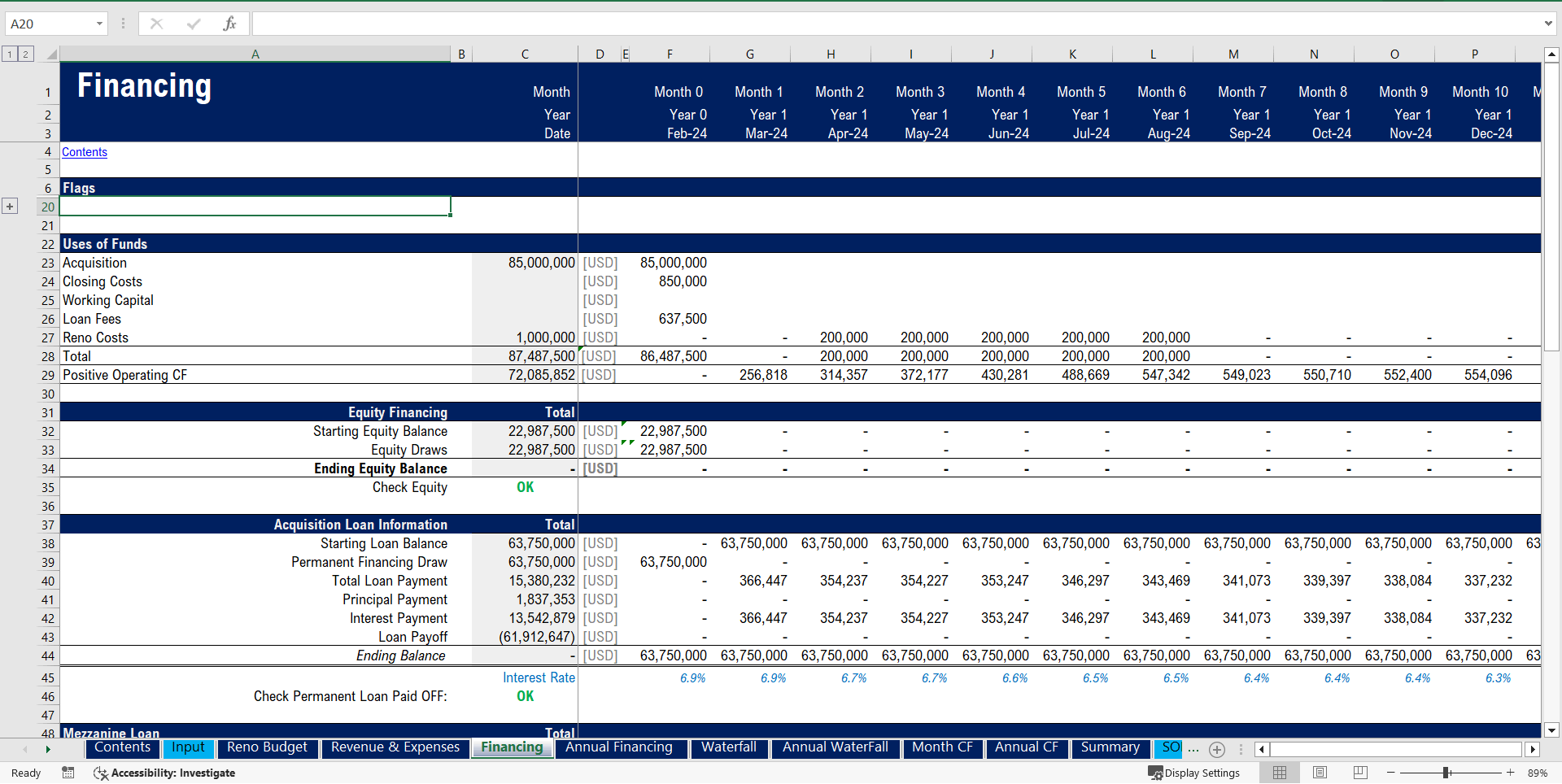The height and width of the screenshot is (784, 1562).
Task: Click horizontal scrollbar right arrow
Action: [x=1533, y=749]
